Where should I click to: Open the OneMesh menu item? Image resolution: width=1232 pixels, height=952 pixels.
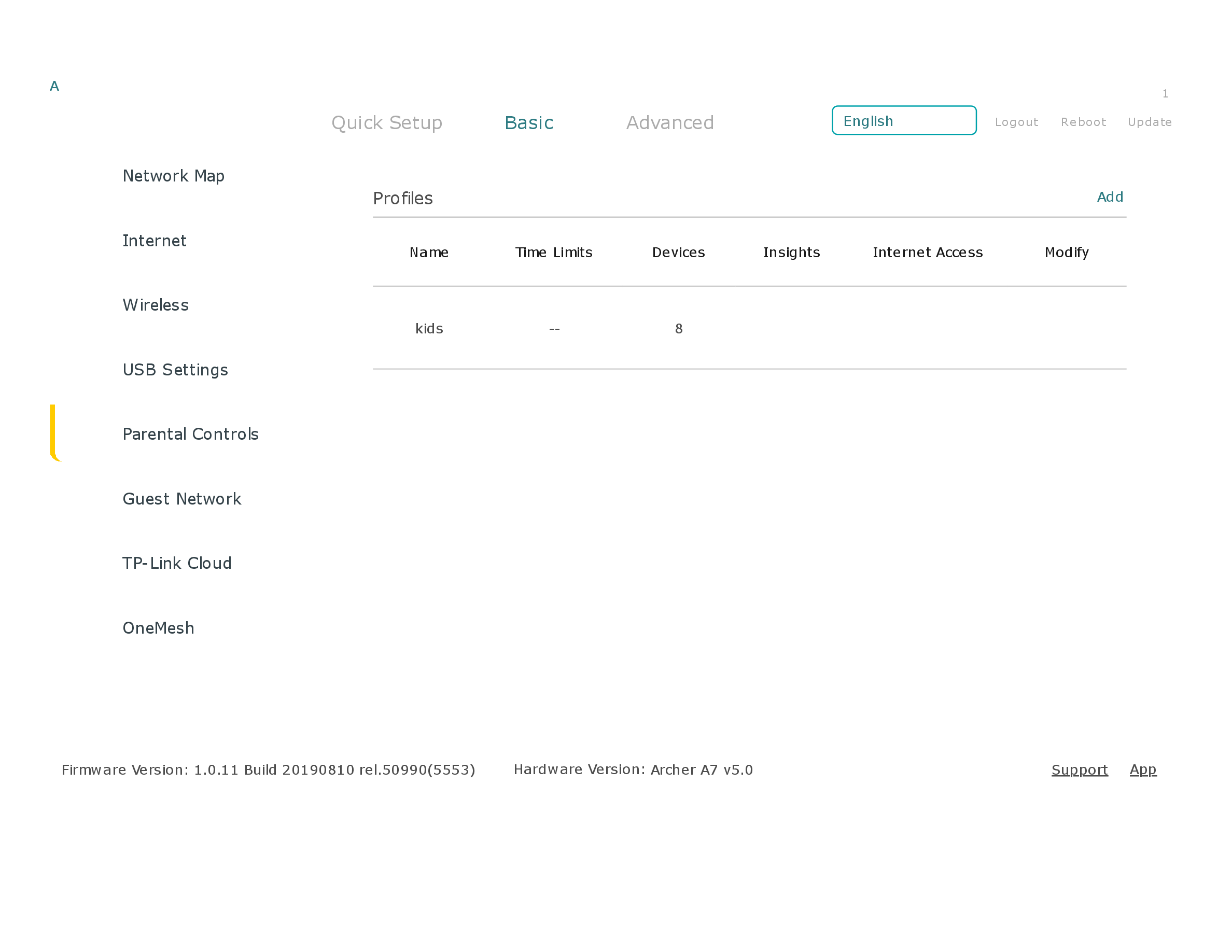158,628
